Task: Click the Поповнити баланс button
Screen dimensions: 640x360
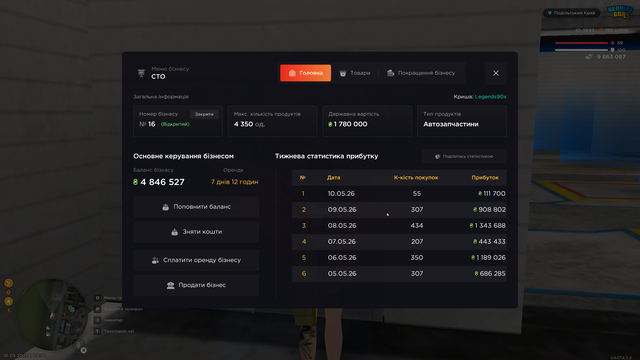Action: pyautogui.click(x=196, y=207)
